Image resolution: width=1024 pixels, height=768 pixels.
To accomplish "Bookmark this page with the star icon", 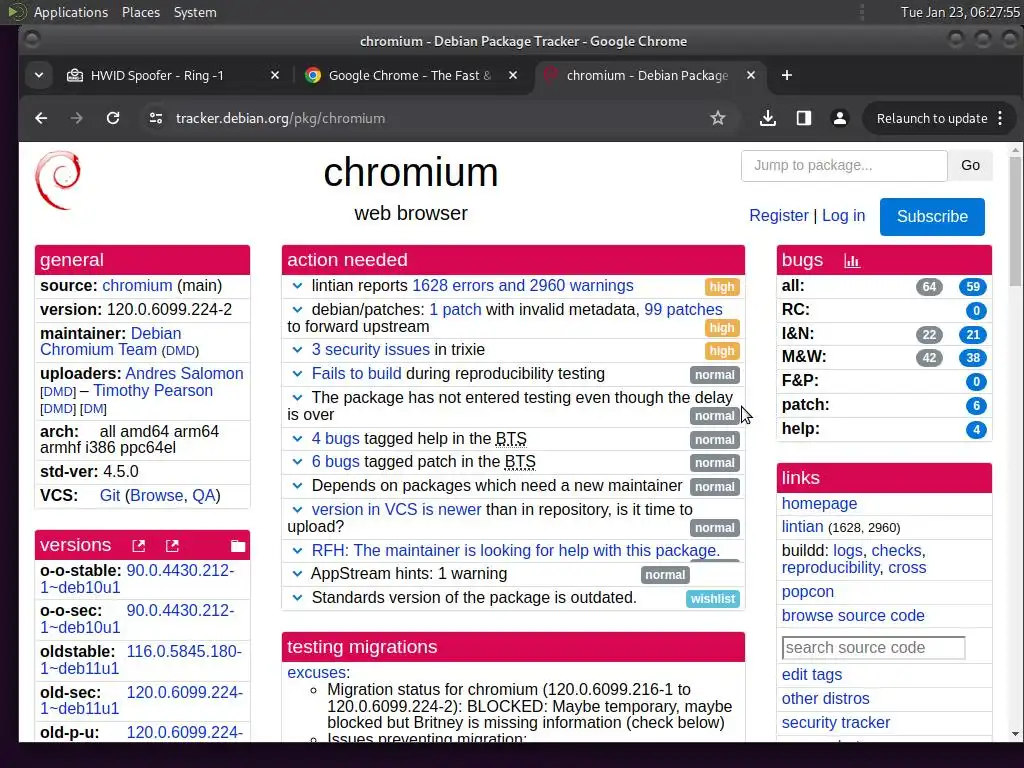I will (x=718, y=118).
